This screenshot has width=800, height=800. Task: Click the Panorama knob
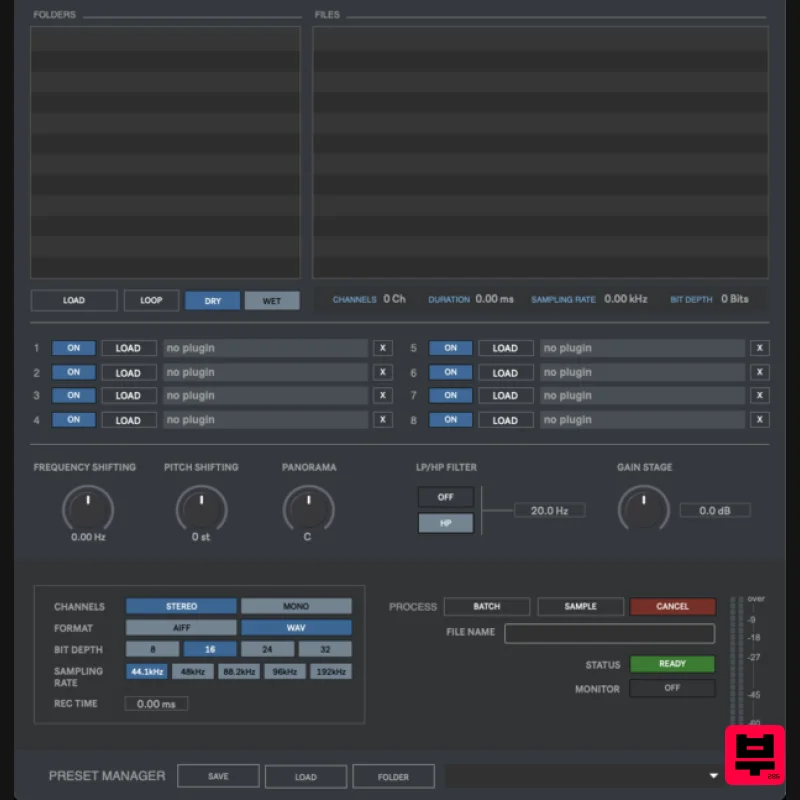pyautogui.click(x=308, y=510)
